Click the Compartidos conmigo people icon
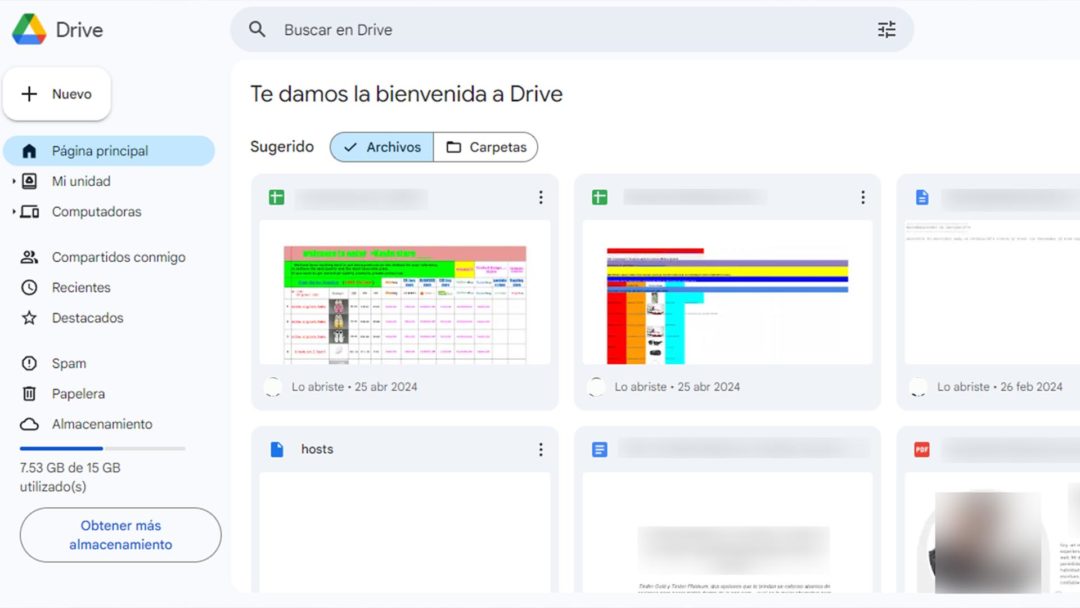 click(x=28, y=257)
